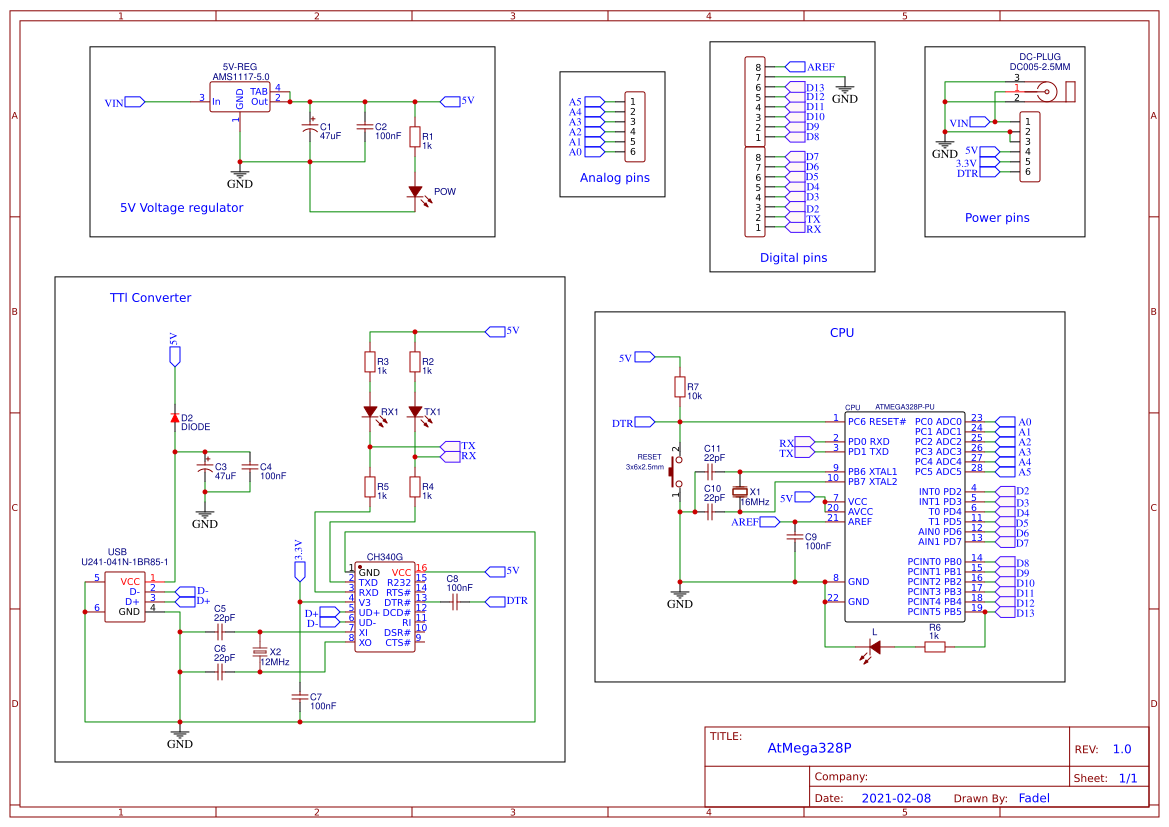
Task: Select the DC005-2.5MM plug connector symbol
Action: tap(1044, 90)
